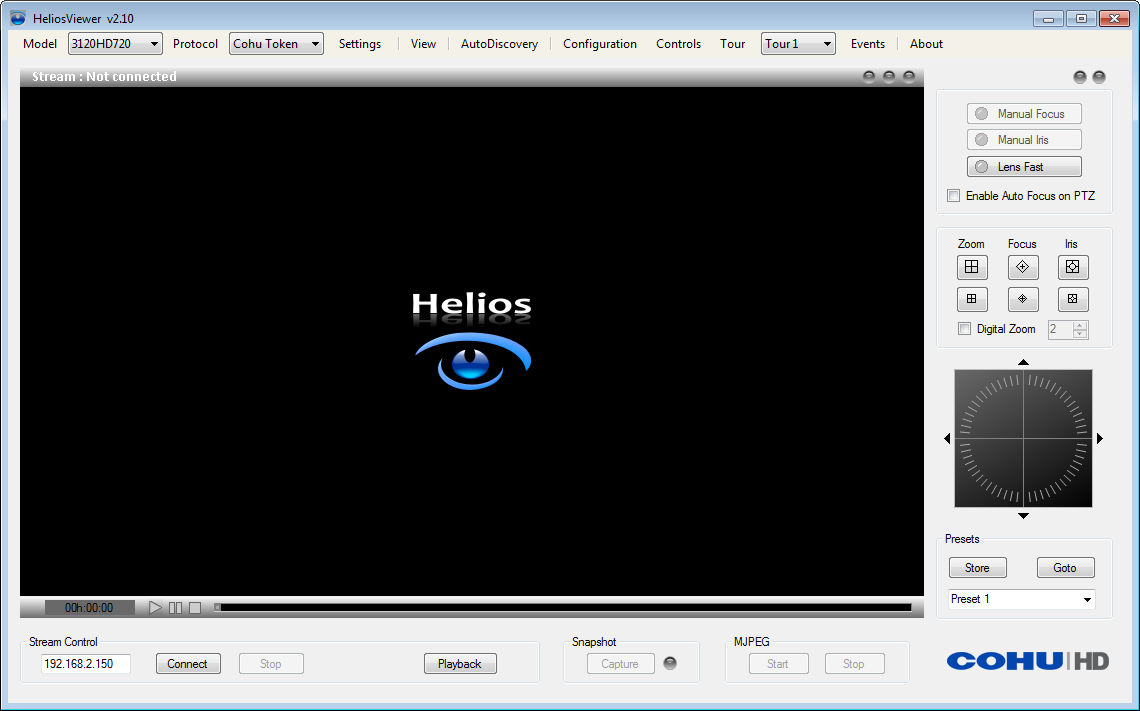Open the About menu
Viewport: 1140px width, 711px height.
pyautogui.click(x=926, y=44)
